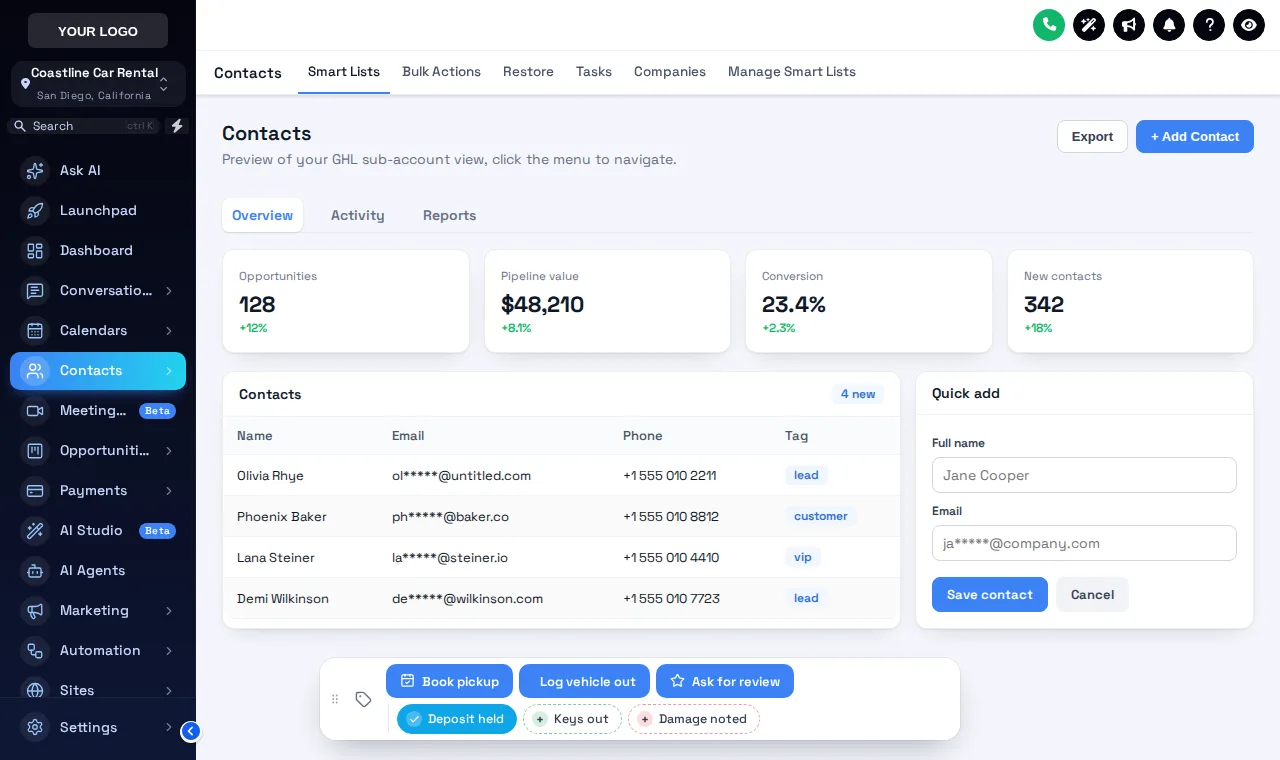Click Cancel in the Quick add panel
Image resolution: width=1280 pixels, height=760 pixels.
(1092, 595)
